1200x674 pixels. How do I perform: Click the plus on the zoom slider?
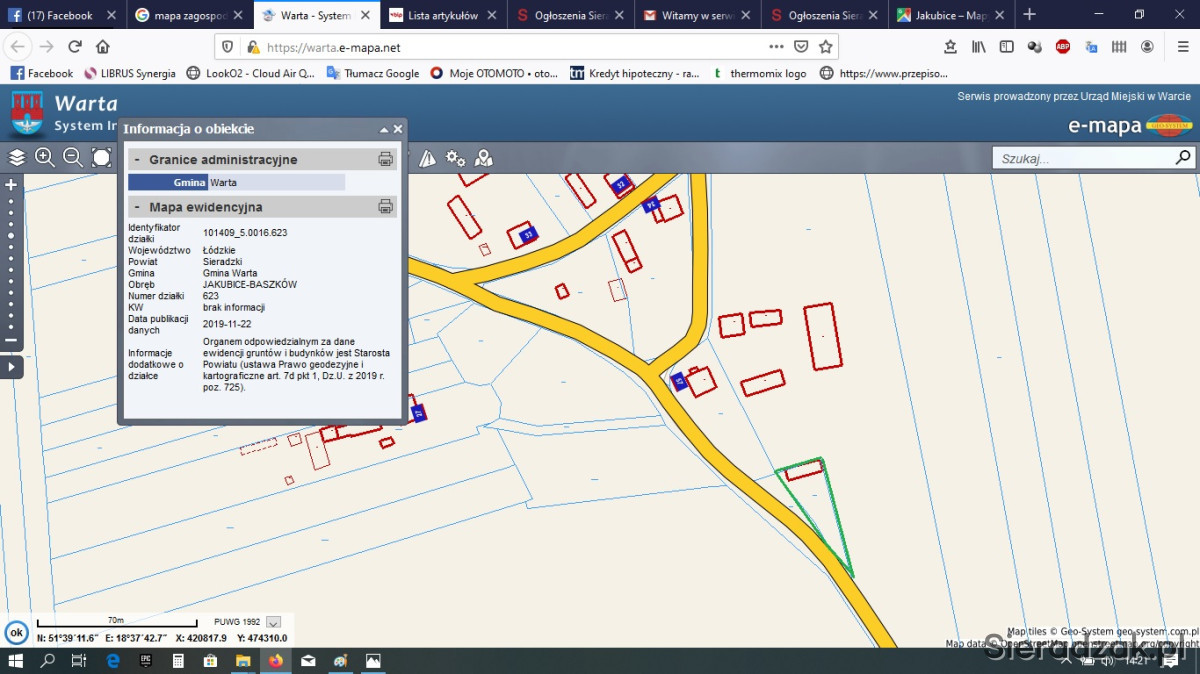(11, 185)
